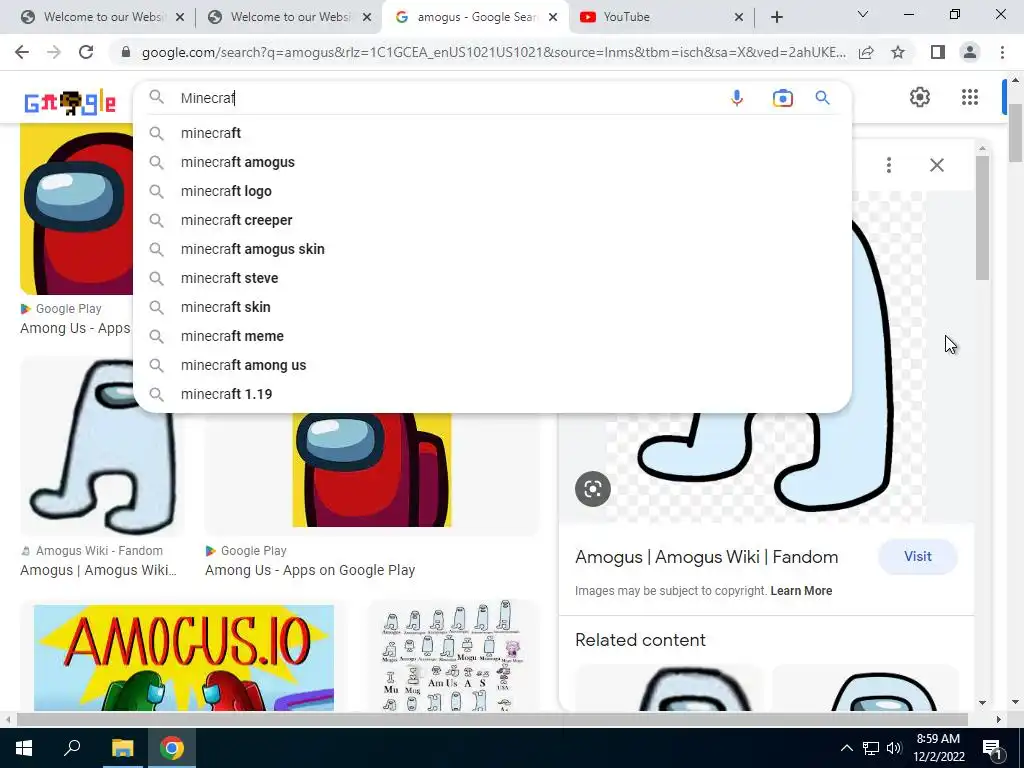Click the browser forward arrow
Screen dimensions: 1024x768
[x=54, y=52]
